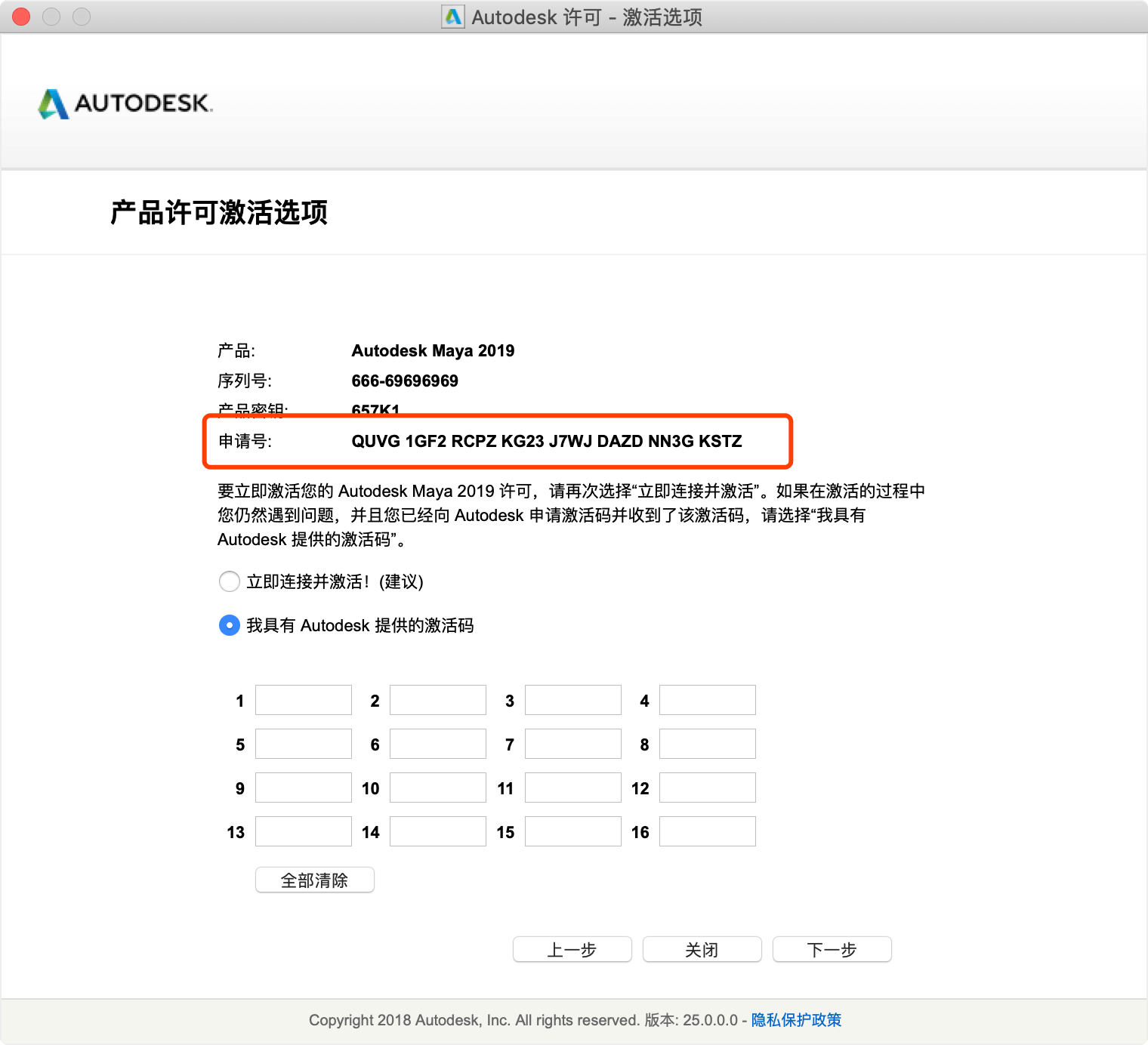
Task: Click activation code field 10
Action: 438,788
